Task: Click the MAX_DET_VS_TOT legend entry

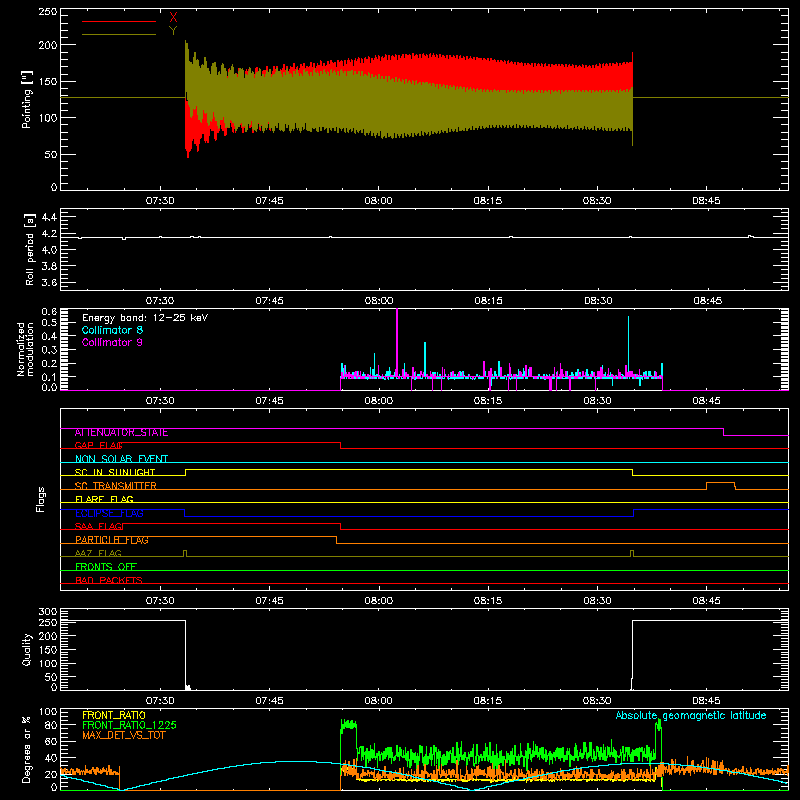Action: point(124,735)
